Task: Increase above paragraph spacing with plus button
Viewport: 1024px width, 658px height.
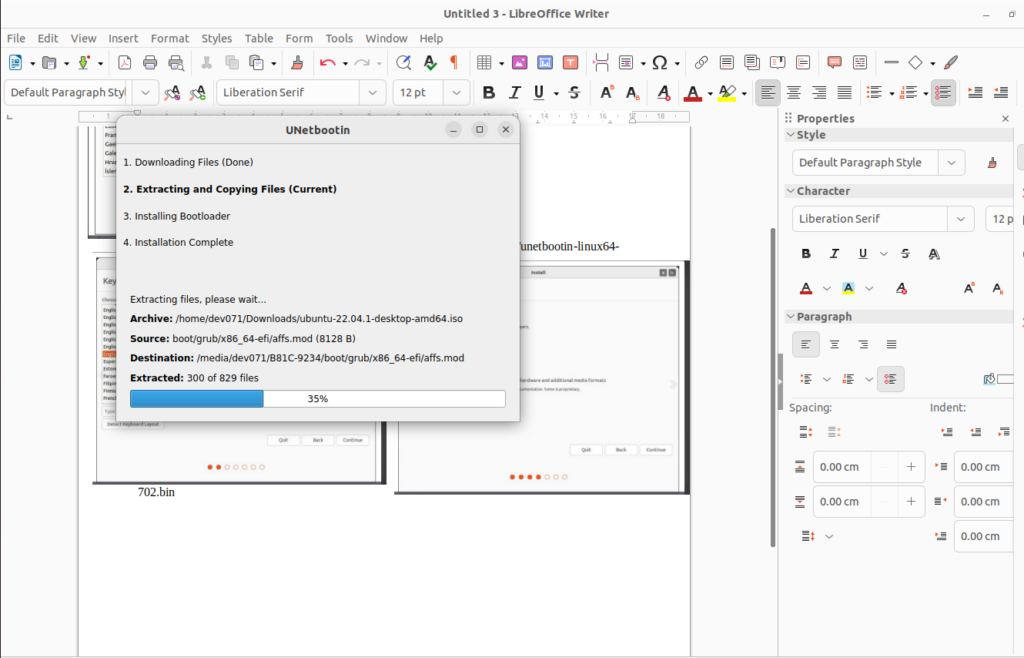Action: click(x=911, y=467)
